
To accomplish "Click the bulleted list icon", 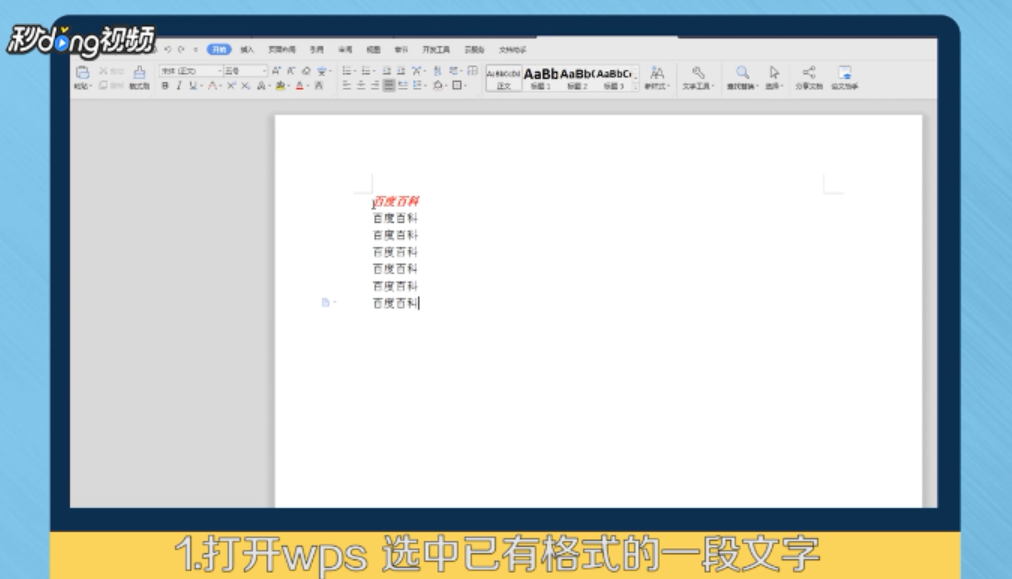I will [347, 71].
